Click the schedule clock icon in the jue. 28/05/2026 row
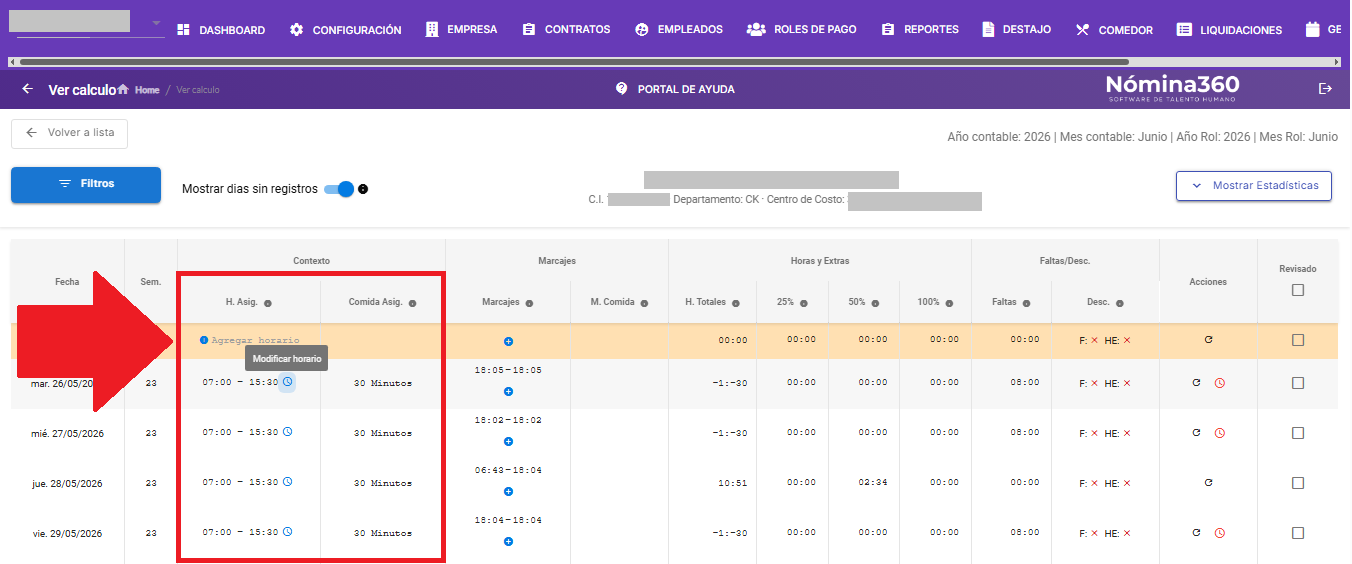Screen dimensions: 1352x564 point(287,482)
